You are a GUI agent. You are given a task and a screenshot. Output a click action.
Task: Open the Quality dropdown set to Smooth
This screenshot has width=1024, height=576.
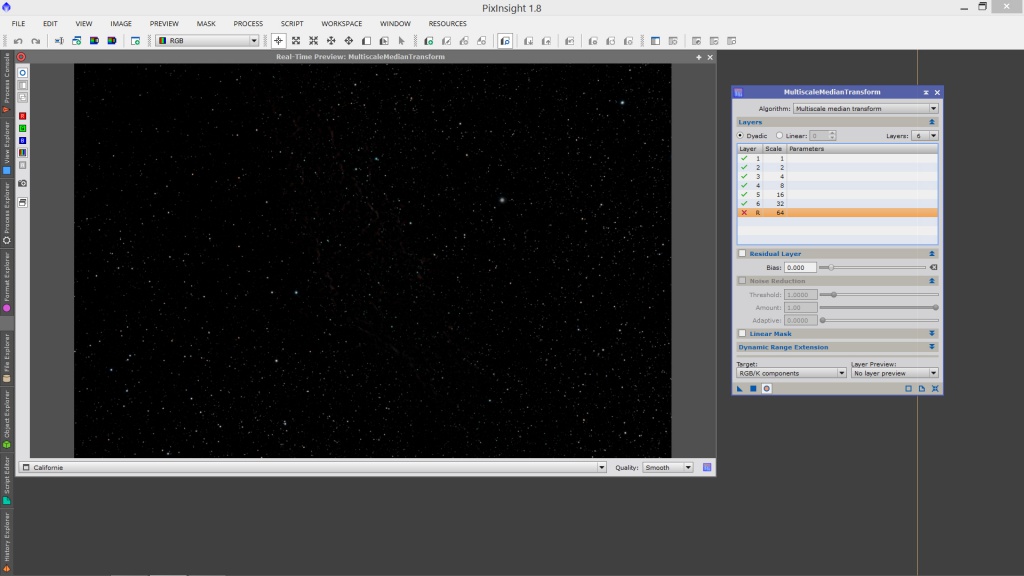(668, 467)
